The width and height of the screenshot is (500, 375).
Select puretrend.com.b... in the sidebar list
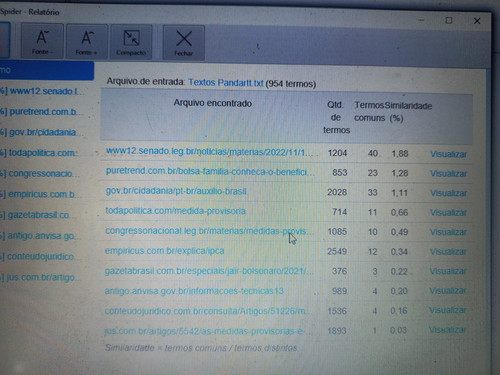tap(41, 112)
